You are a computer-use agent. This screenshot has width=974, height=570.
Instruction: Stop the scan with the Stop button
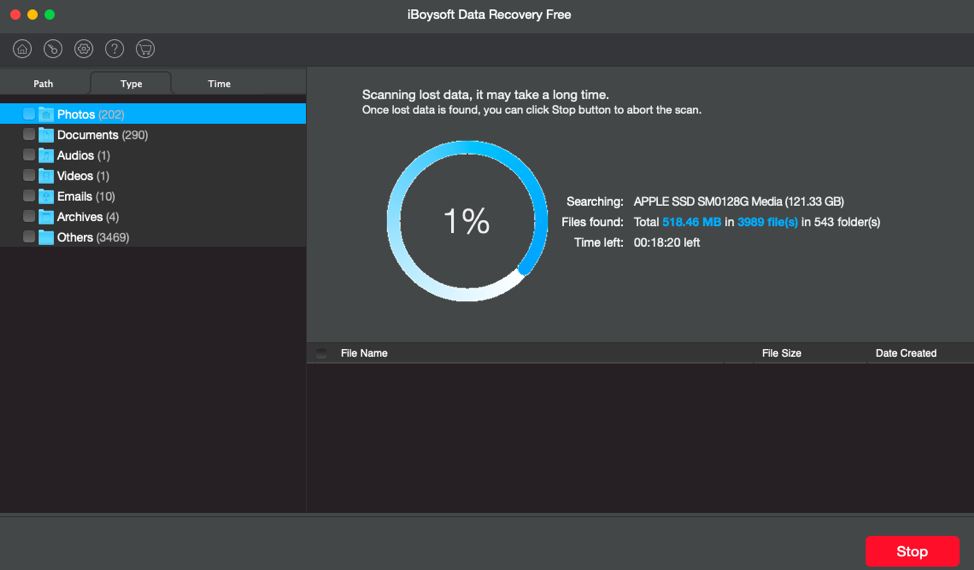pyautogui.click(x=912, y=551)
